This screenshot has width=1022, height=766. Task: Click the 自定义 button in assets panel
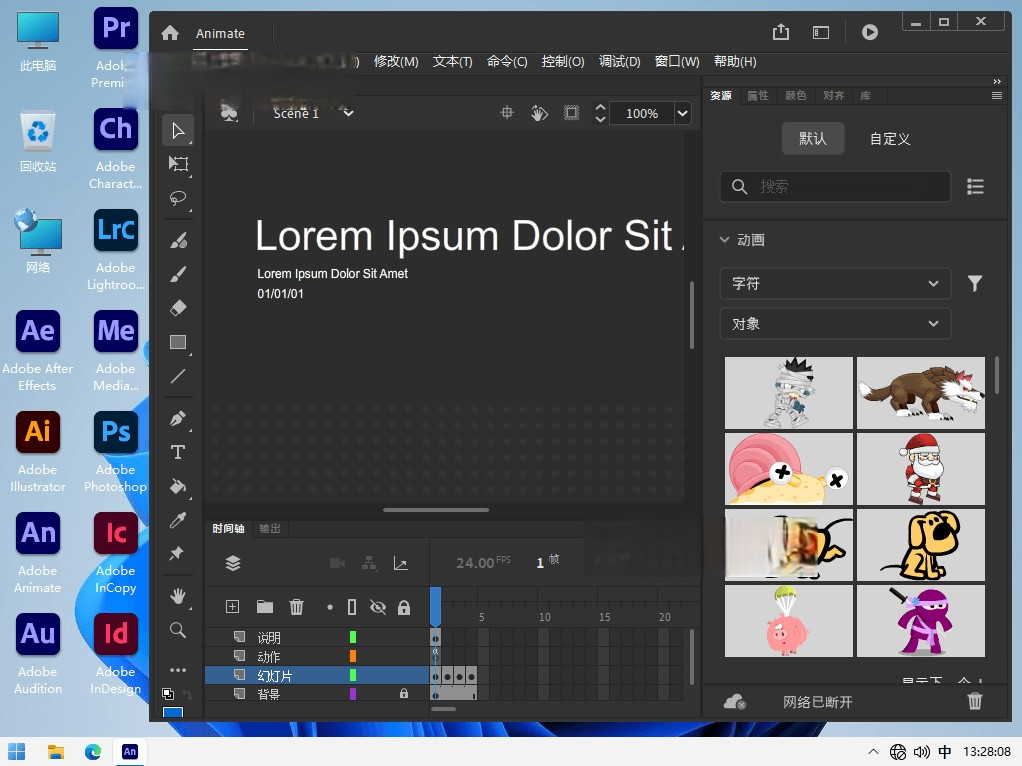coord(890,139)
